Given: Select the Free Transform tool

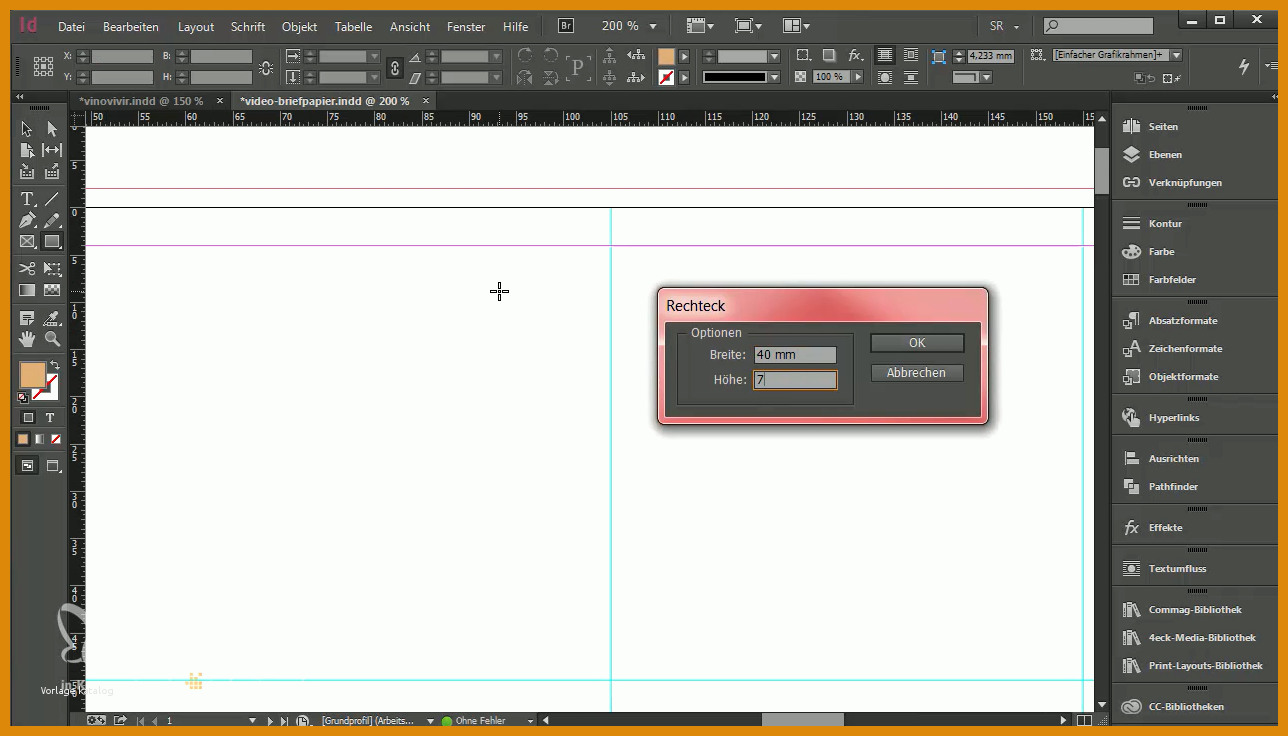Looking at the screenshot, I should (x=52, y=269).
